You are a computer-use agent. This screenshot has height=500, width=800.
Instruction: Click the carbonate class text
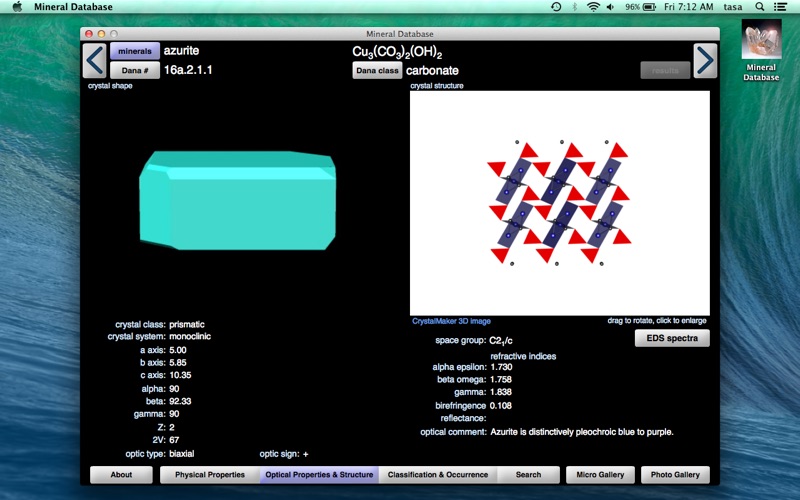[432, 70]
